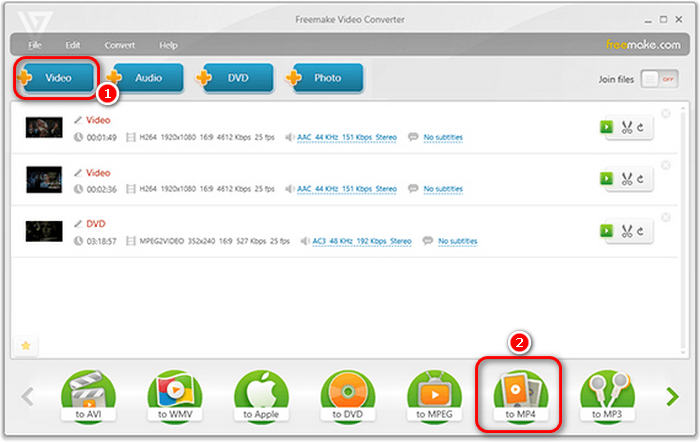
Task: Add a video file with Video button
Action: coord(57,78)
